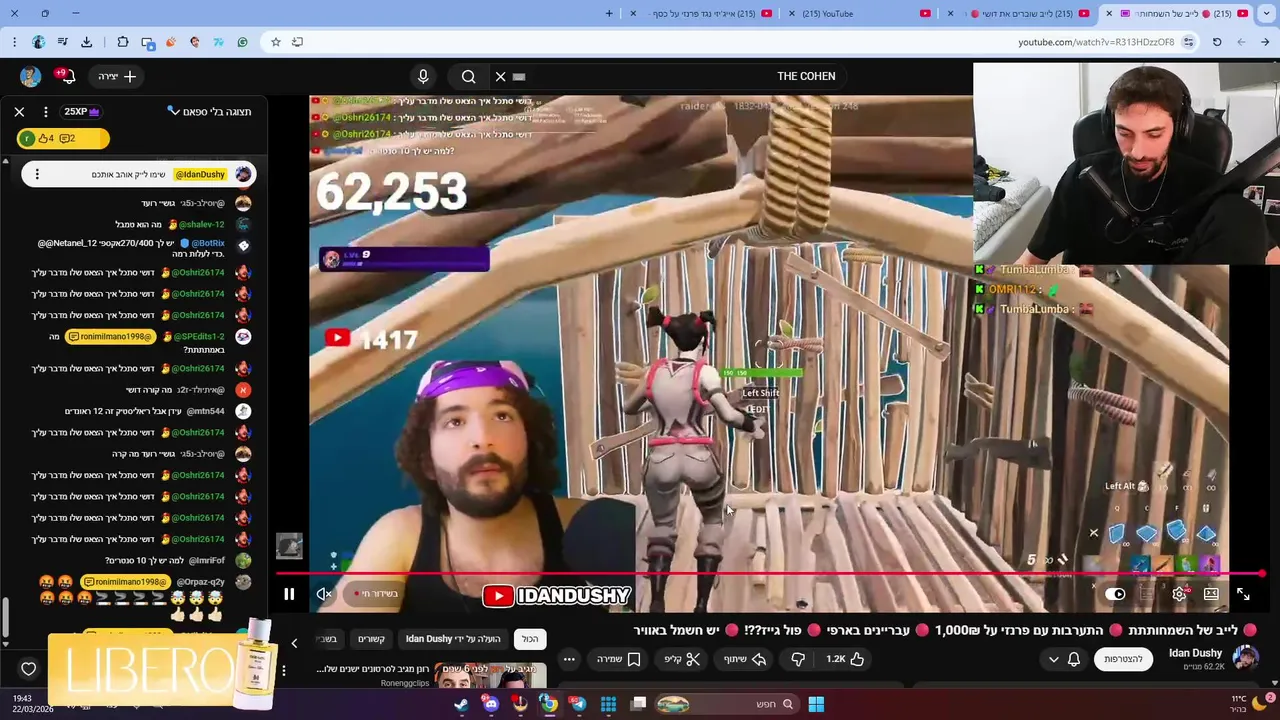Image resolution: width=1280 pixels, height=720 pixels.
Task: Share the video with שיתוף button
Action: pos(744,659)
